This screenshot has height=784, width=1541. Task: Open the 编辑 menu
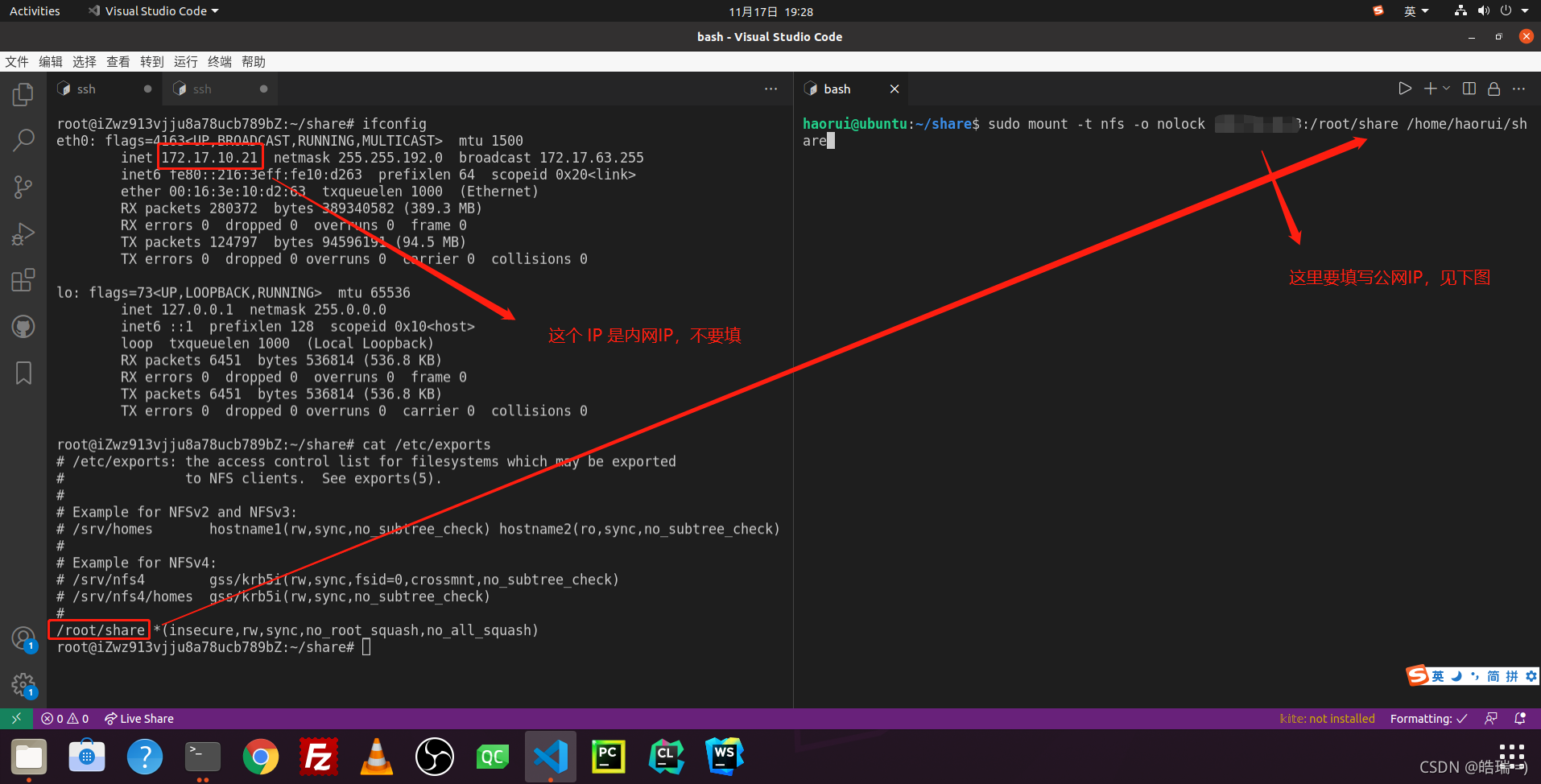(x=51, y=62)
